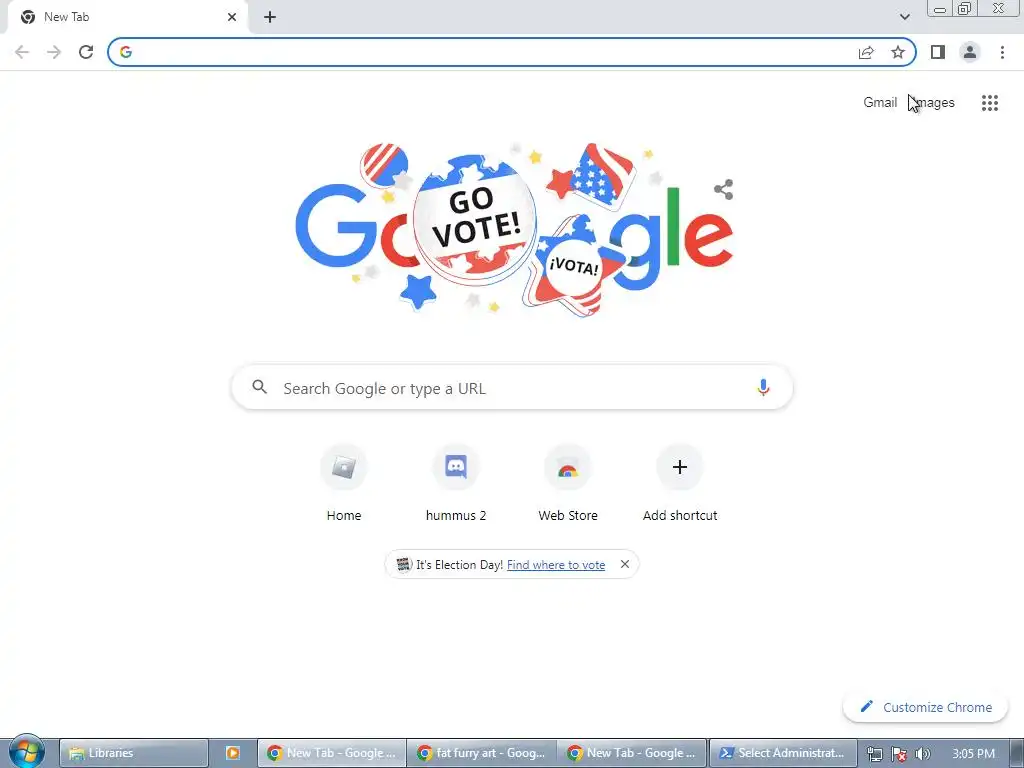
Task: Switch to fat furry art taskbar window
Action: (481, 753)
